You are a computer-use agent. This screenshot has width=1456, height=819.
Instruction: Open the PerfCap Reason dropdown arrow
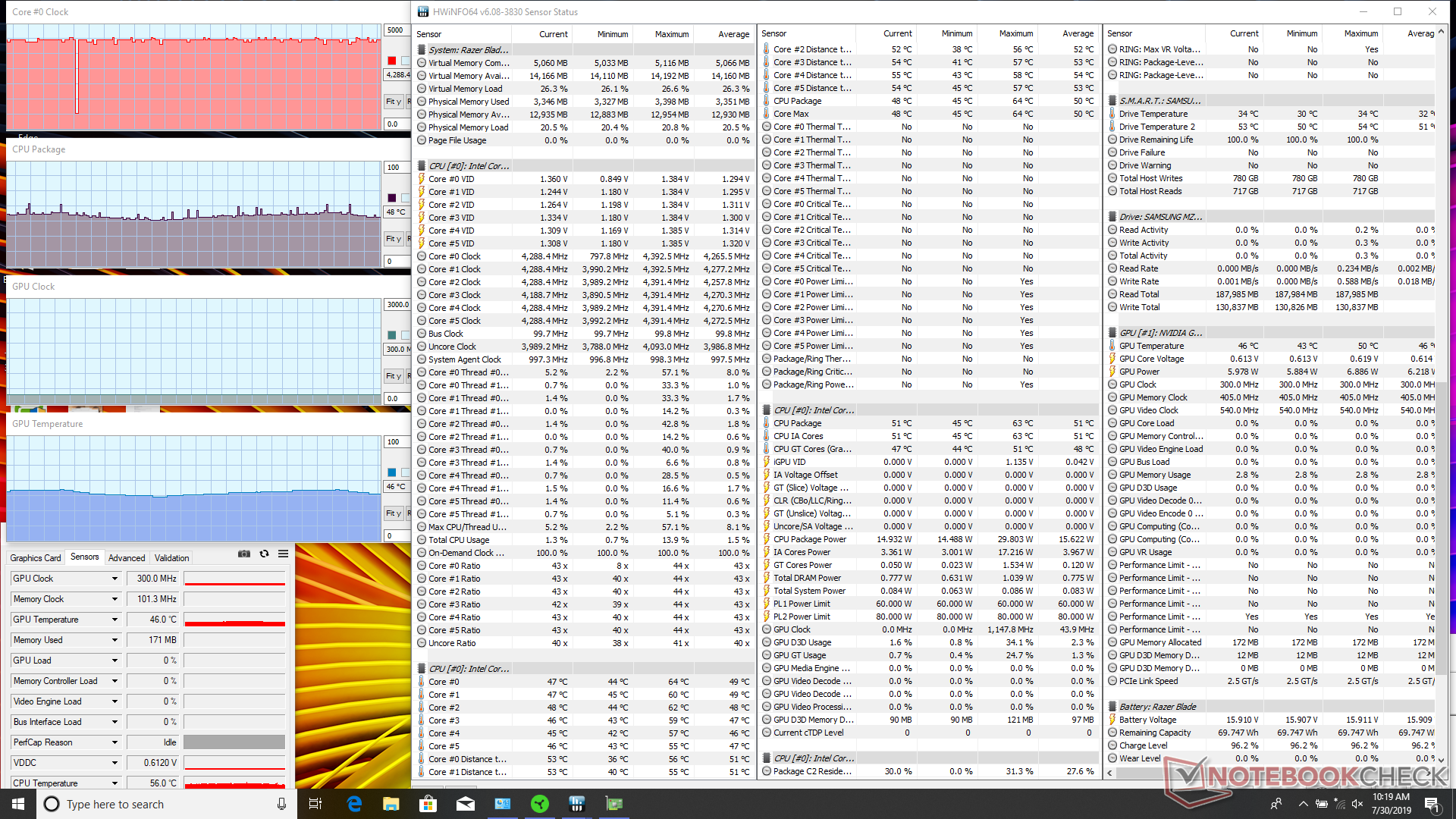coord(115,742)
